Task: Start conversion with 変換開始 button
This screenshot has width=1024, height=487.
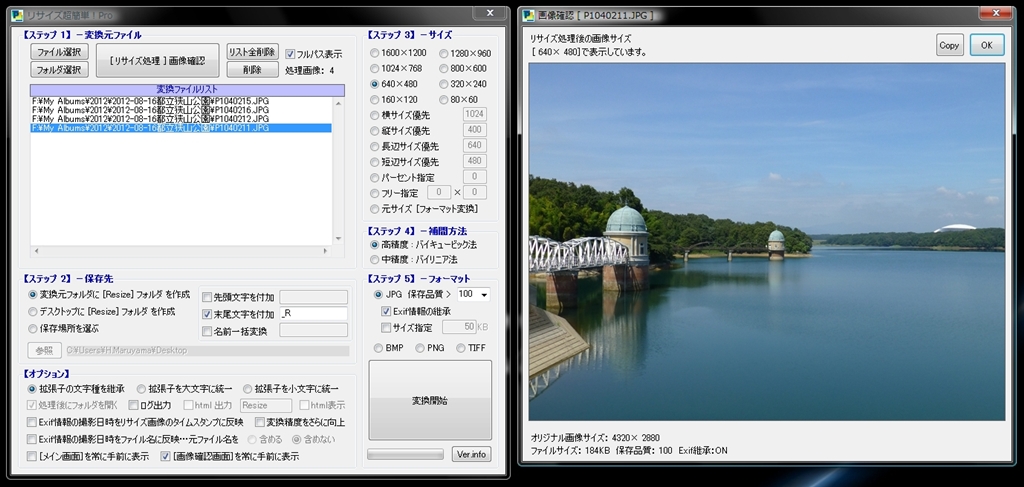Action: (x=430, y=400)
